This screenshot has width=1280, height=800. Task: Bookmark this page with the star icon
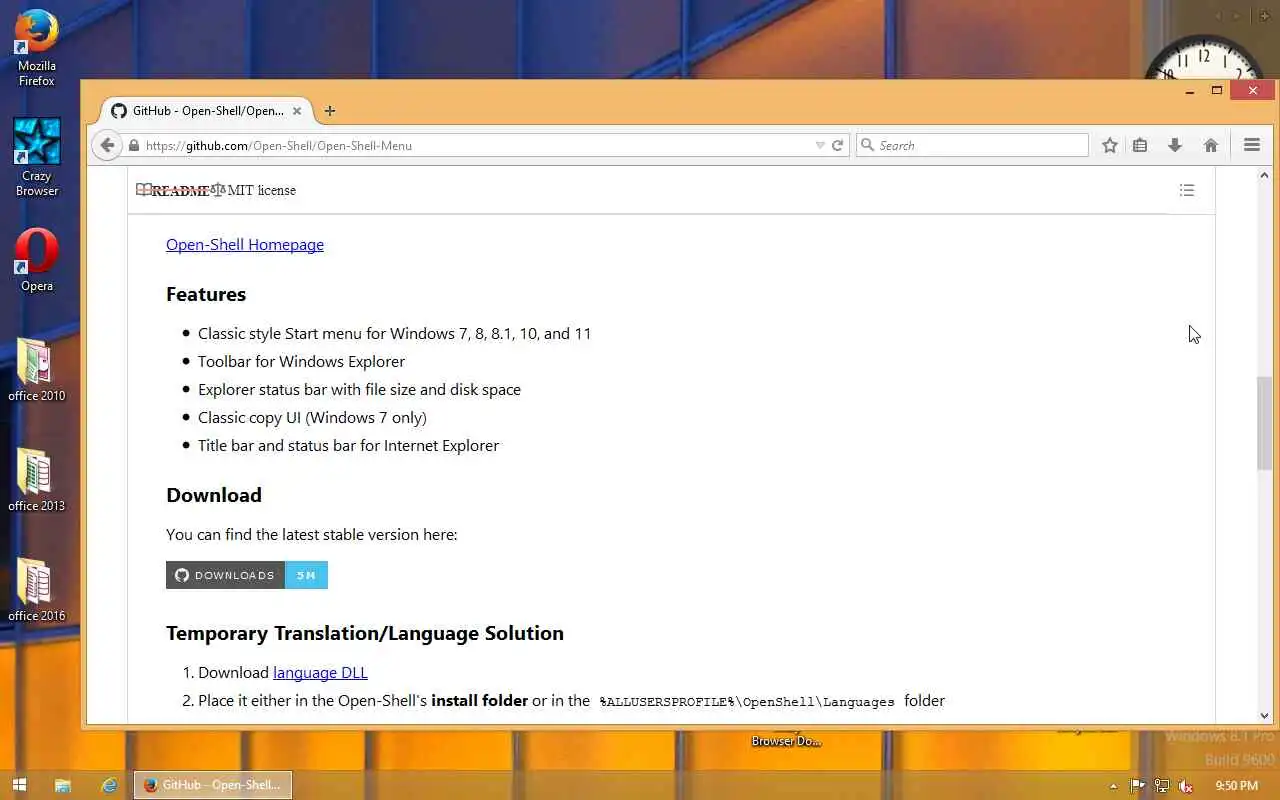1110,145
